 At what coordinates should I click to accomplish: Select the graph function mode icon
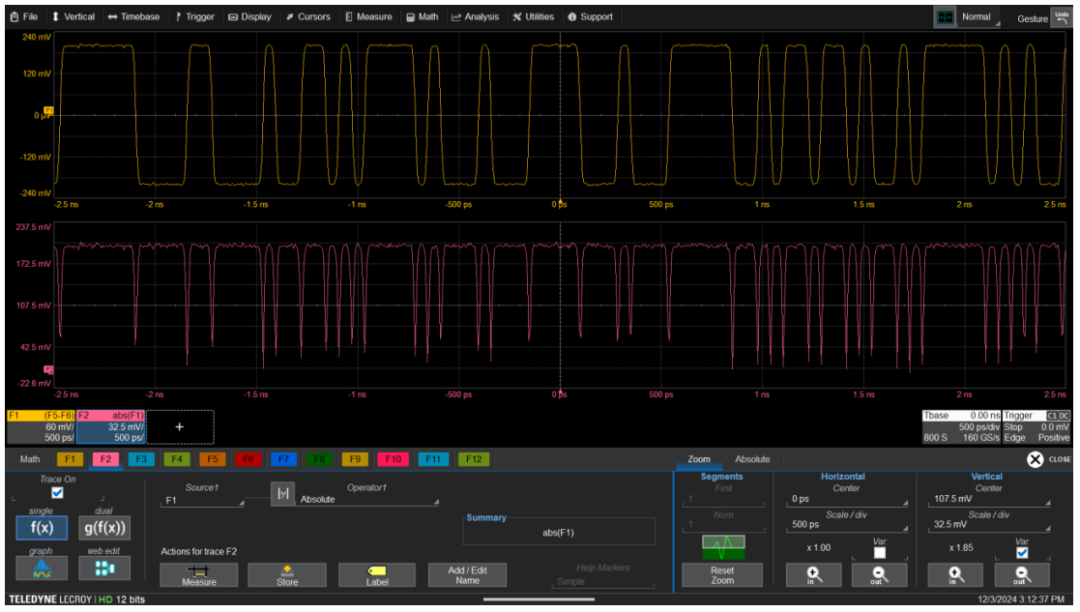[41, 569]
